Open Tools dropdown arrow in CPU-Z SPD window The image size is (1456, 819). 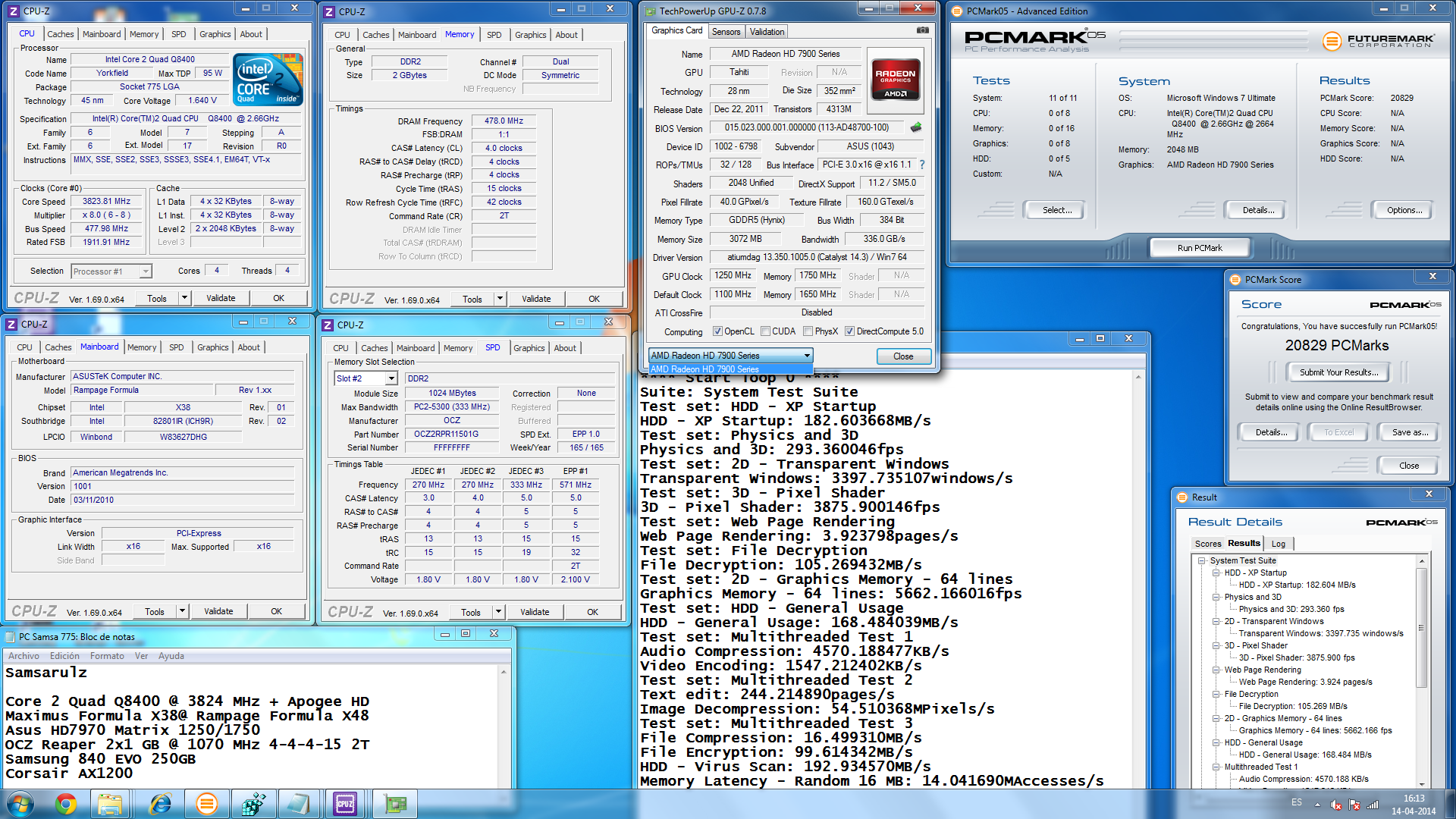(497, 612)
